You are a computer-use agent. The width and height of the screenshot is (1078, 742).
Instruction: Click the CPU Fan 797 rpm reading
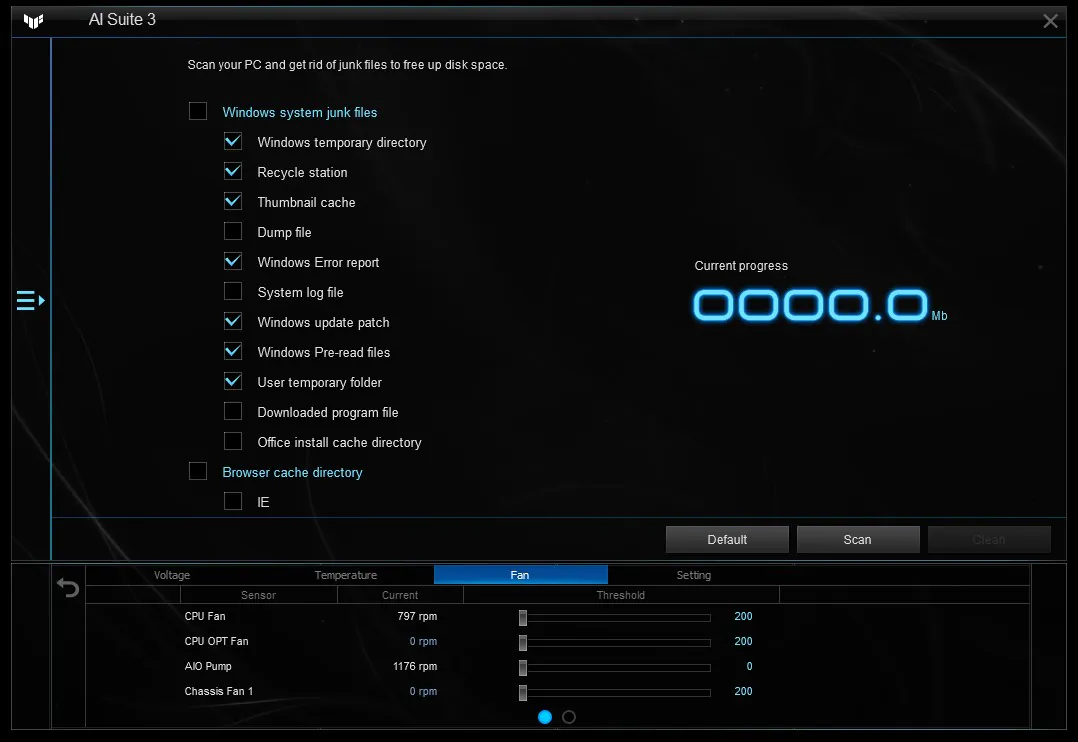(417, 616)
